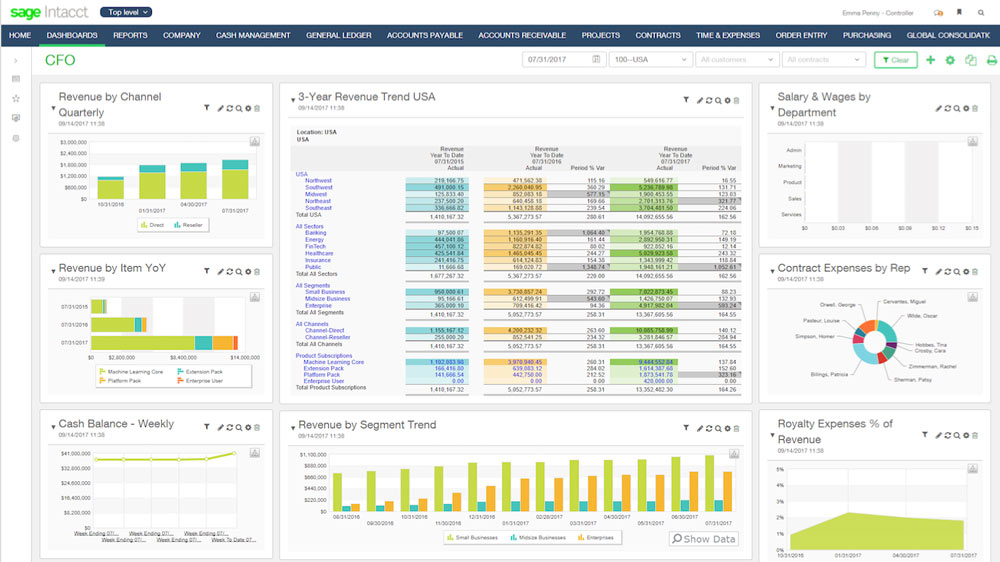
Task: Click the Clear filters button
Action: [x=896, y=60]
